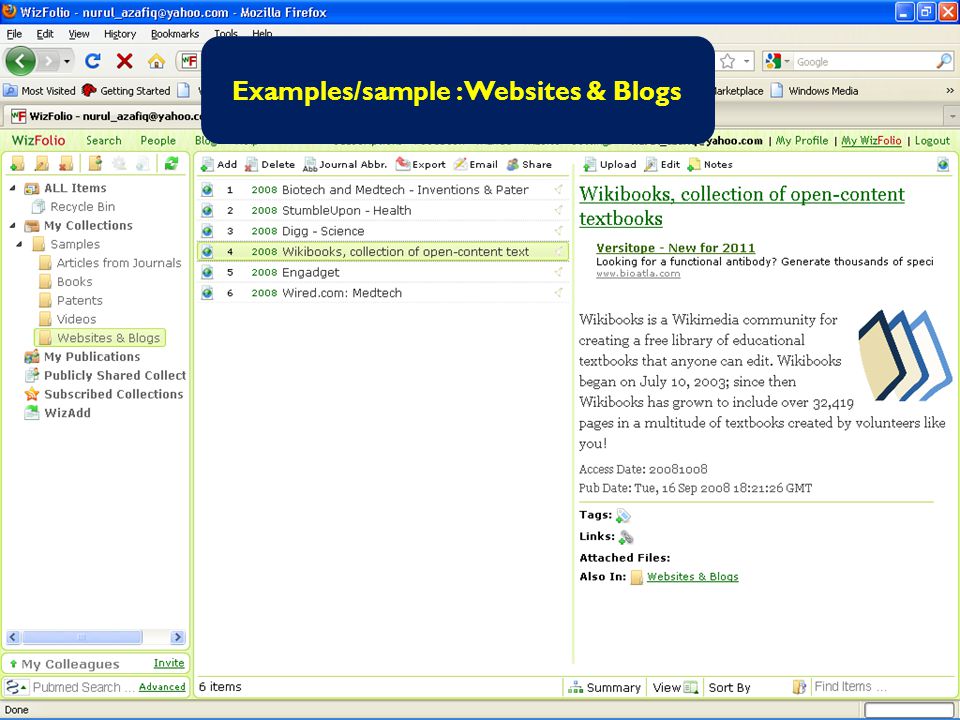Click the People link in WizFolio nav
Viewport: 960px width, 720px height.
(158, 140)
